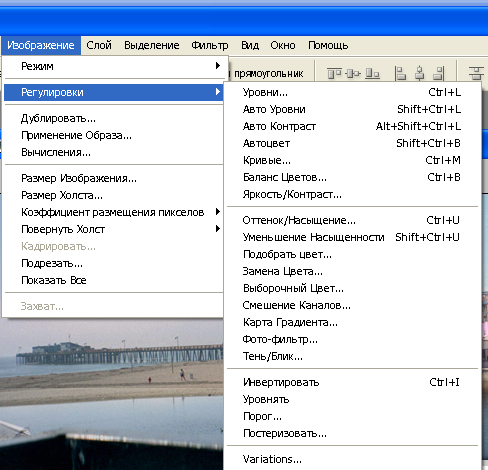Choose Подобрать цвет... entry
This screenshot has width=488, height=470.
(353, 254)
